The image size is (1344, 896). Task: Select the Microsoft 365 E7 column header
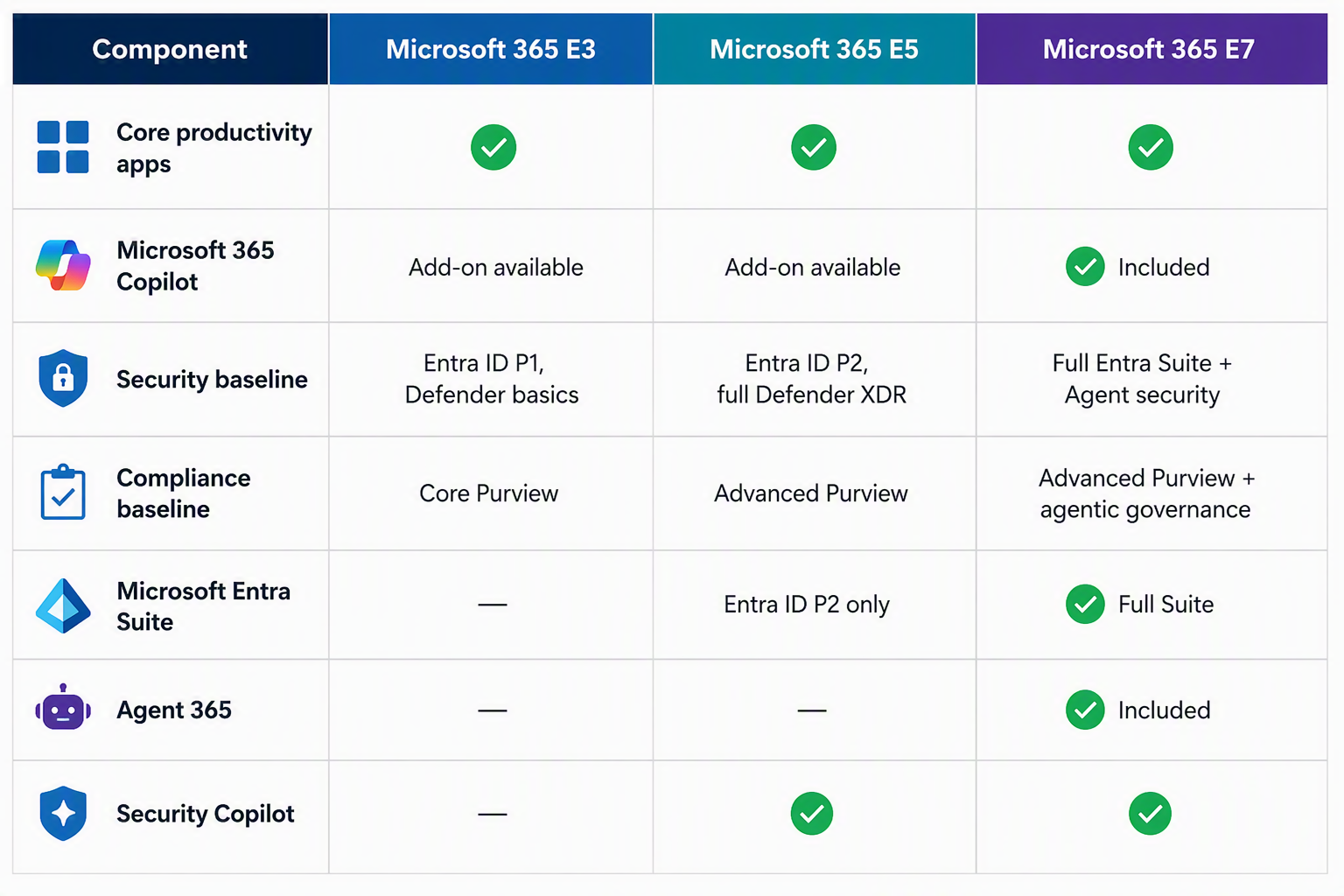pyautogui.click(x=1152, y=49)
